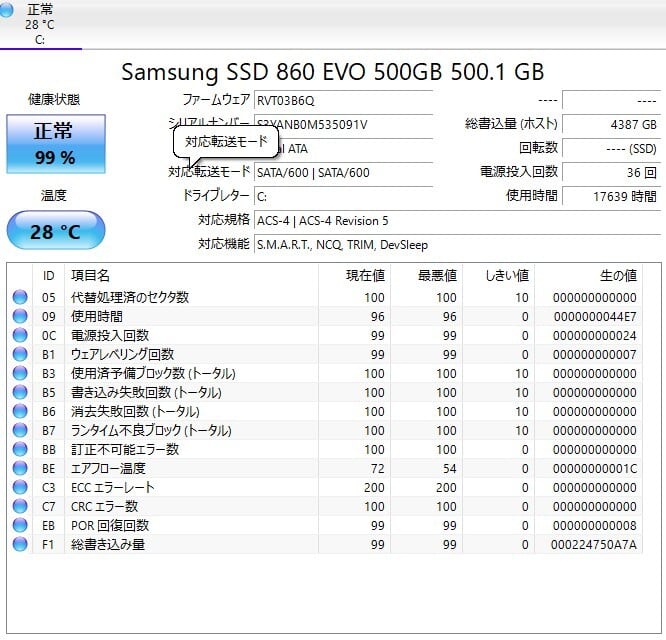Viewport: 666px width, 640px height.
Task: Click the Samsung SSD 860 EVO 500GB title
Action: click(x=333, y=72)
